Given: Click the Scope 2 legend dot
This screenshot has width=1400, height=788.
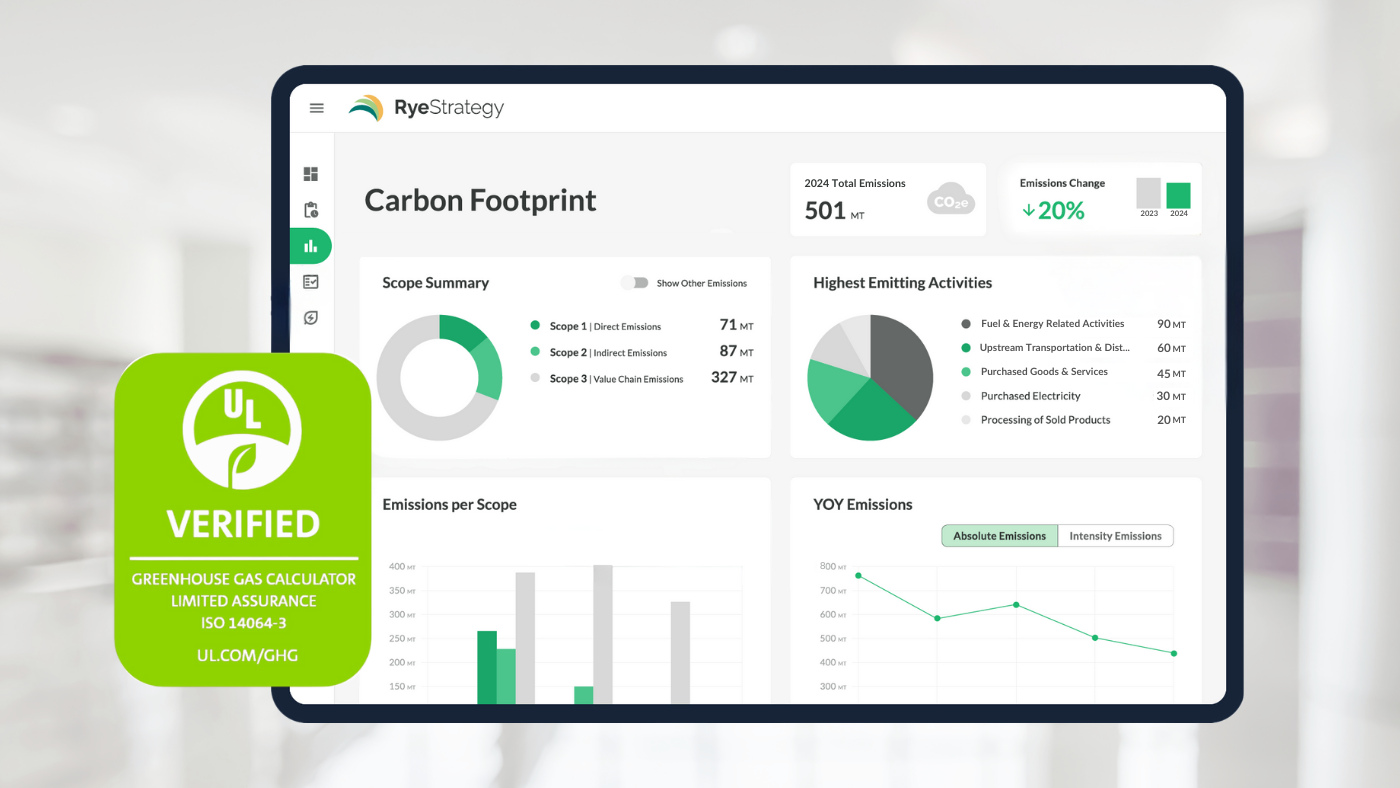Looking at the screenshot, I should point(535,352).
